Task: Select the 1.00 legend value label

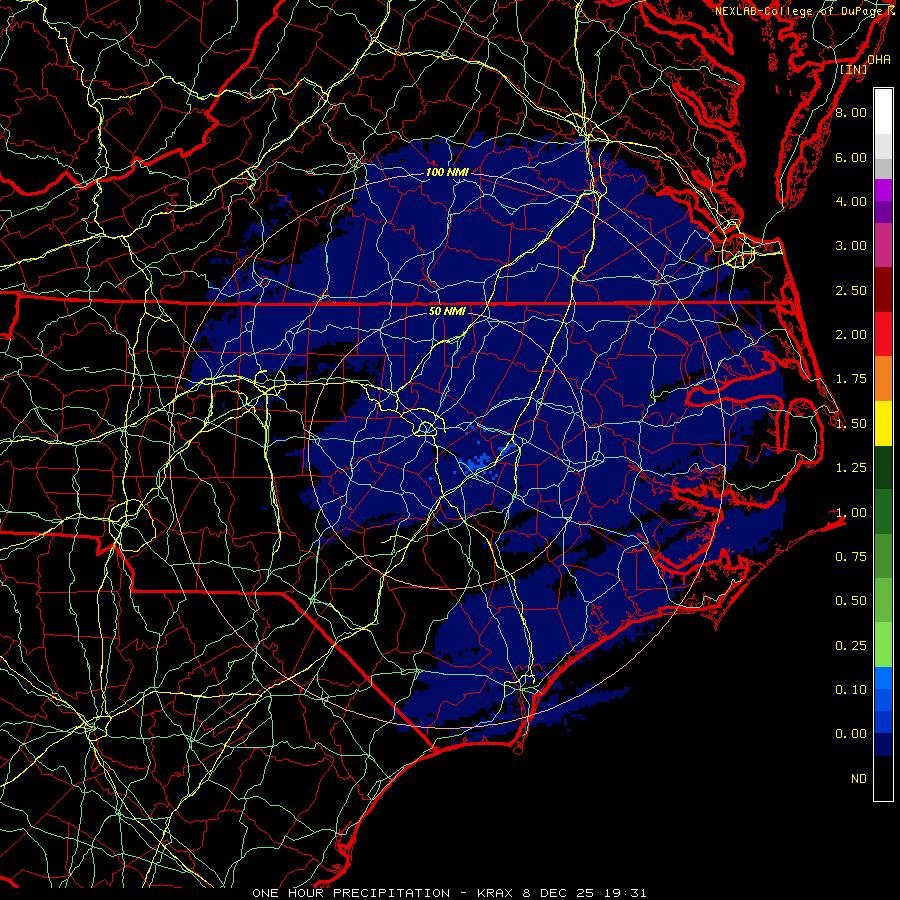Action: click(851, 513)
